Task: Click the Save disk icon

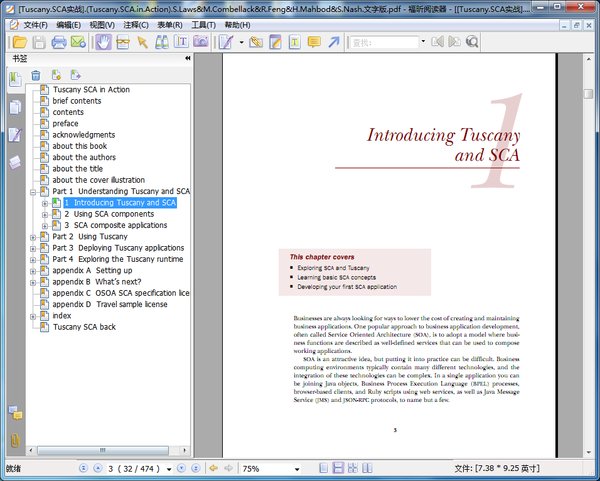Action: click(39, 42)
